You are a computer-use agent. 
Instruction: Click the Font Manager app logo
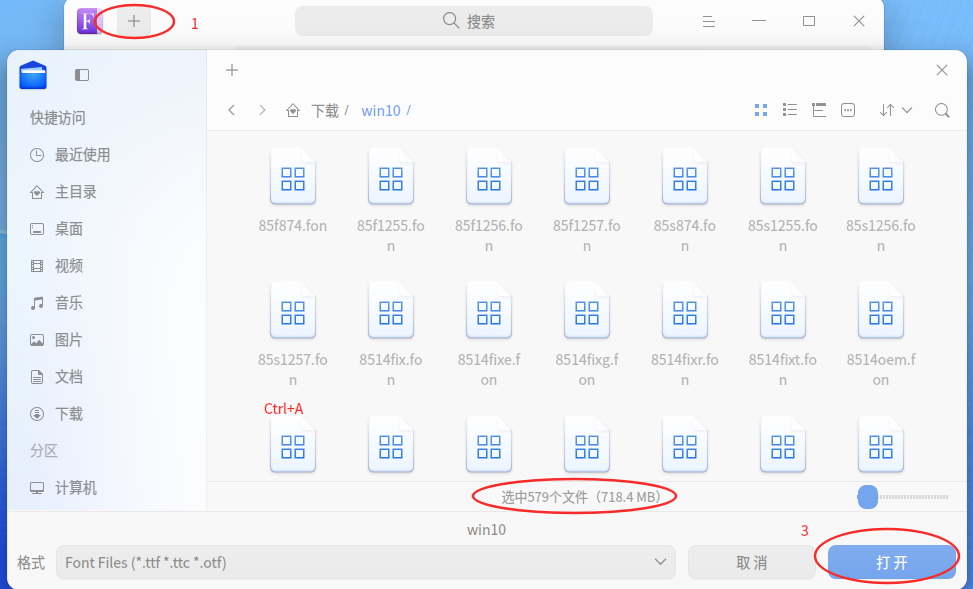[x=88, y=22]
